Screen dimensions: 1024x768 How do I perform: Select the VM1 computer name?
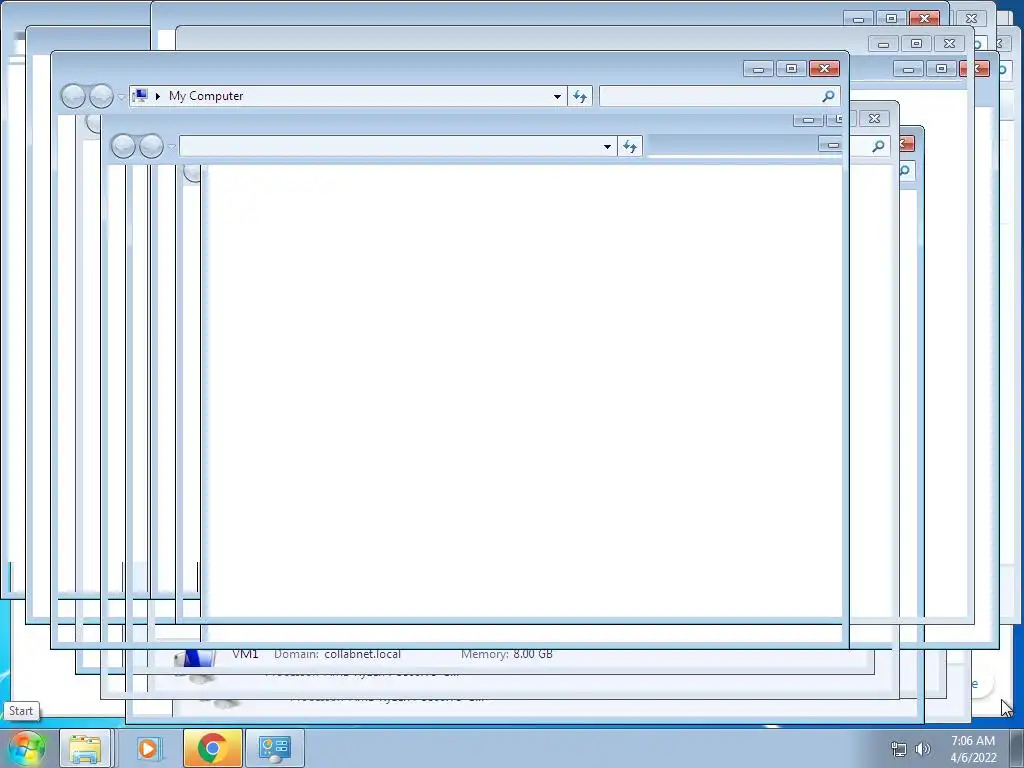pos(246,654)
